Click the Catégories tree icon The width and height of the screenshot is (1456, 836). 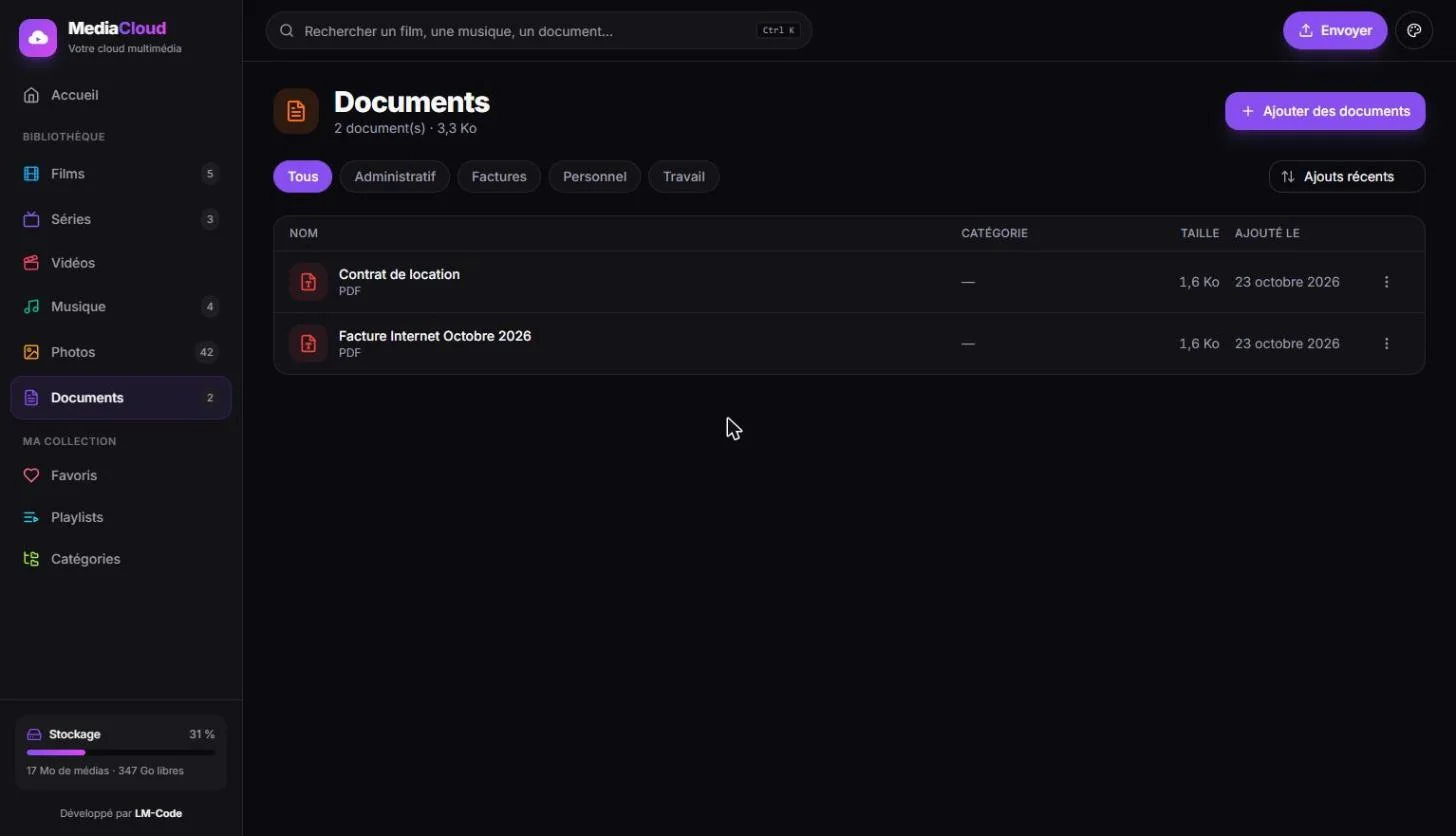(x=31, y=559)
